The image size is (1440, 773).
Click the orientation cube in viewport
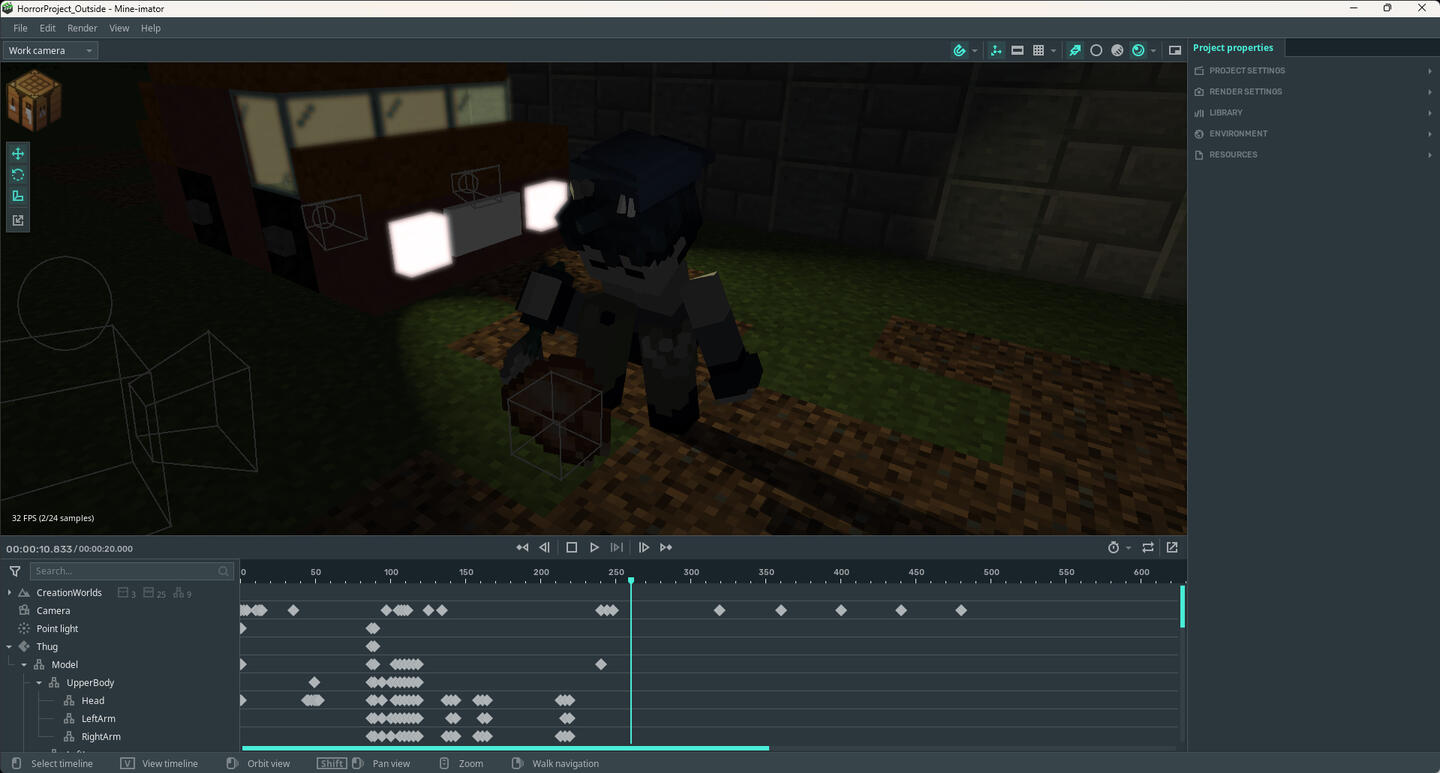[34, 101]
